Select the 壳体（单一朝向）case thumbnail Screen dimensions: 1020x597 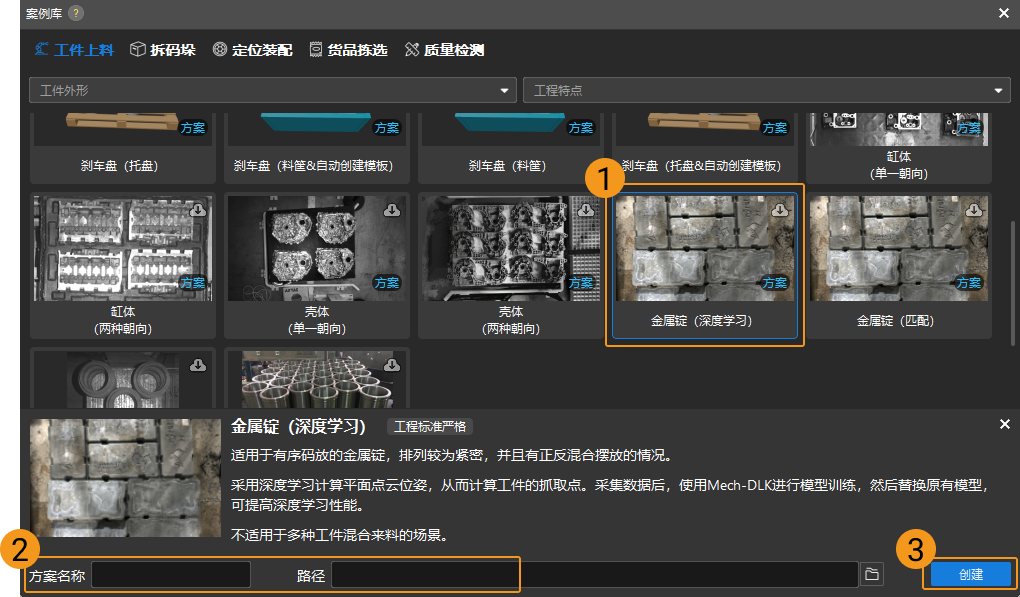coord(317,248)
